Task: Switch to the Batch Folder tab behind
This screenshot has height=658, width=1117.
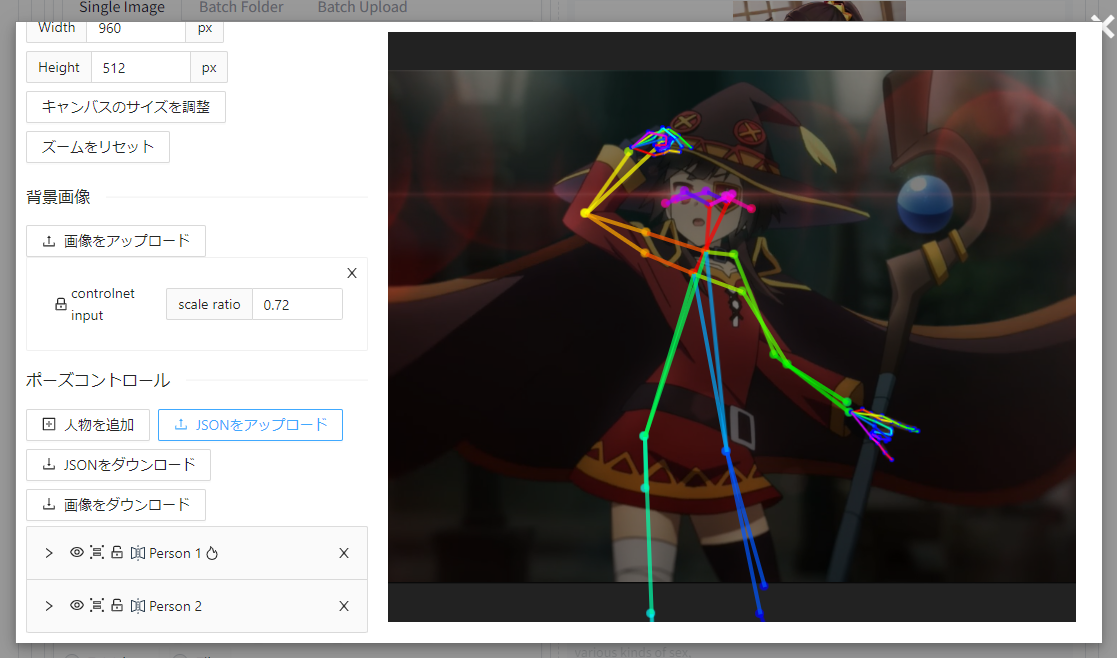Action: tap(241, 8)
